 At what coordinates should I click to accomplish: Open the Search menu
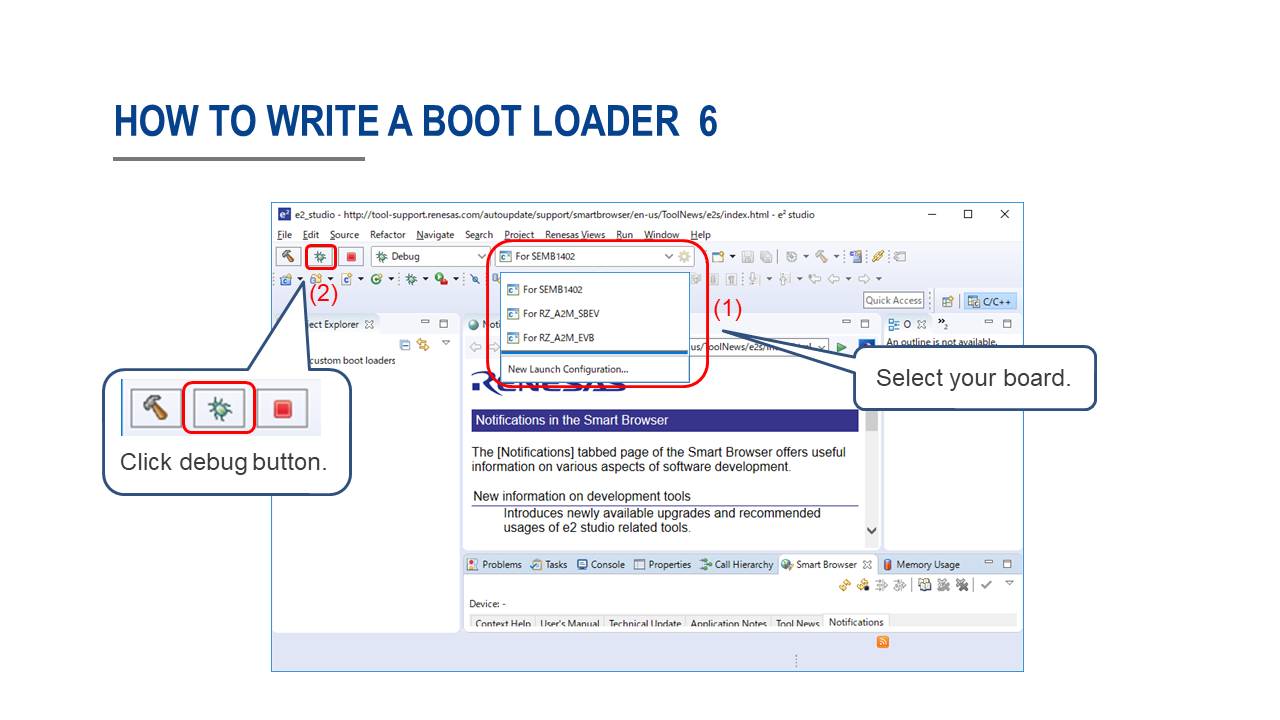[x=479, y=235]
